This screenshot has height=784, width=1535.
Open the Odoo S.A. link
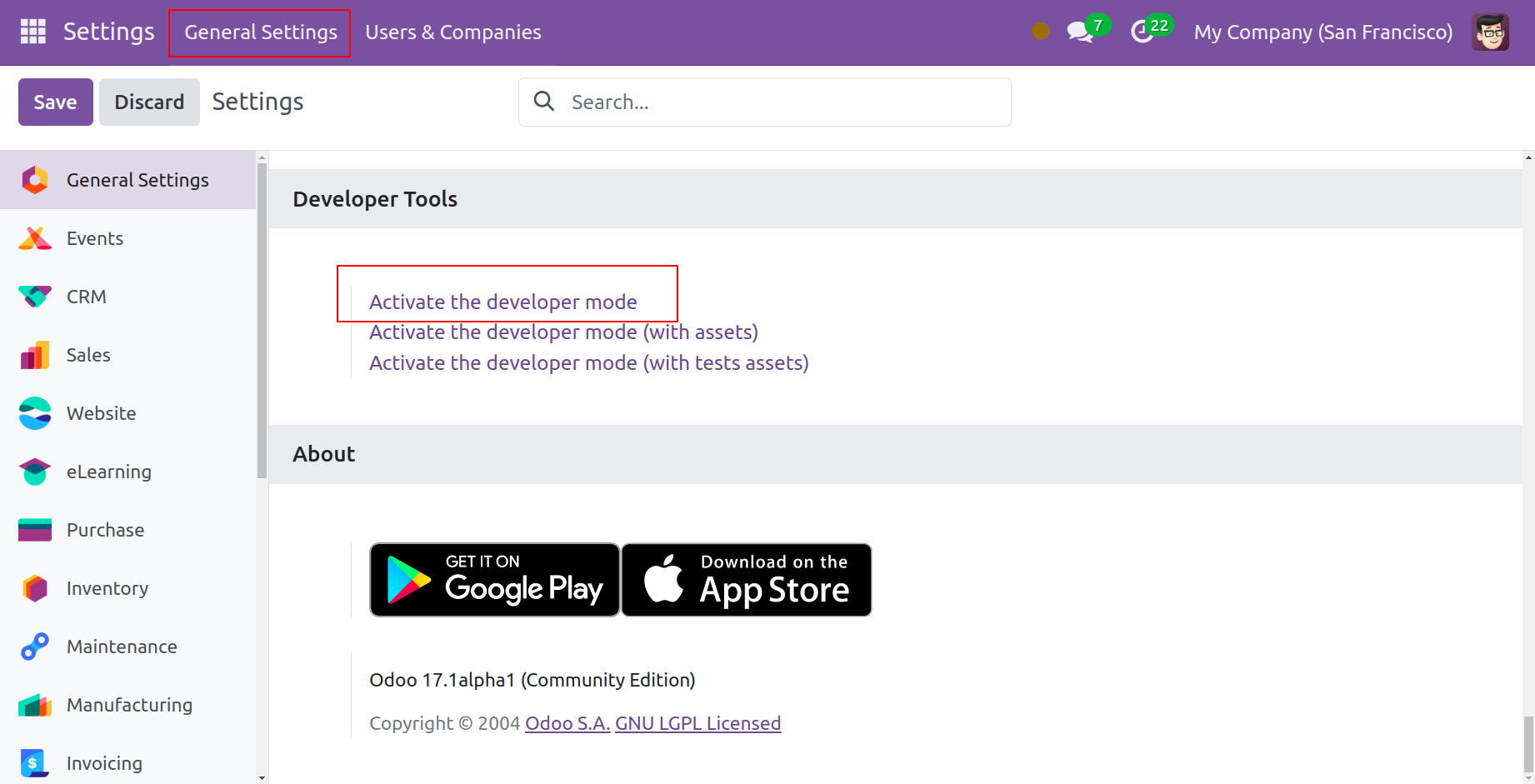567,723
